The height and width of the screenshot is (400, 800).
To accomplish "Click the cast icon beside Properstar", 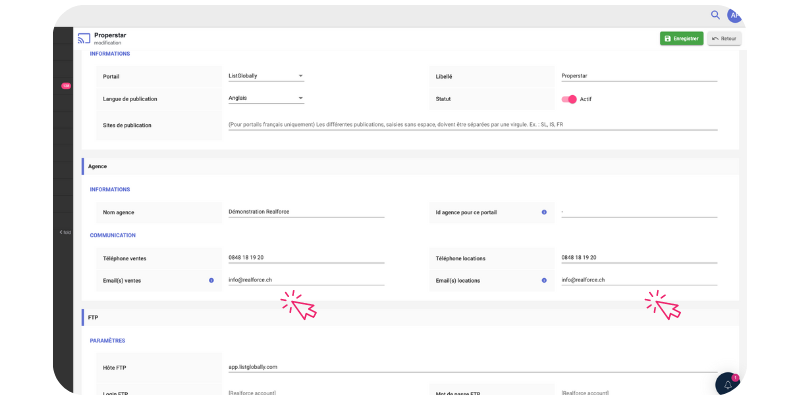I will (x=84, y=38).
